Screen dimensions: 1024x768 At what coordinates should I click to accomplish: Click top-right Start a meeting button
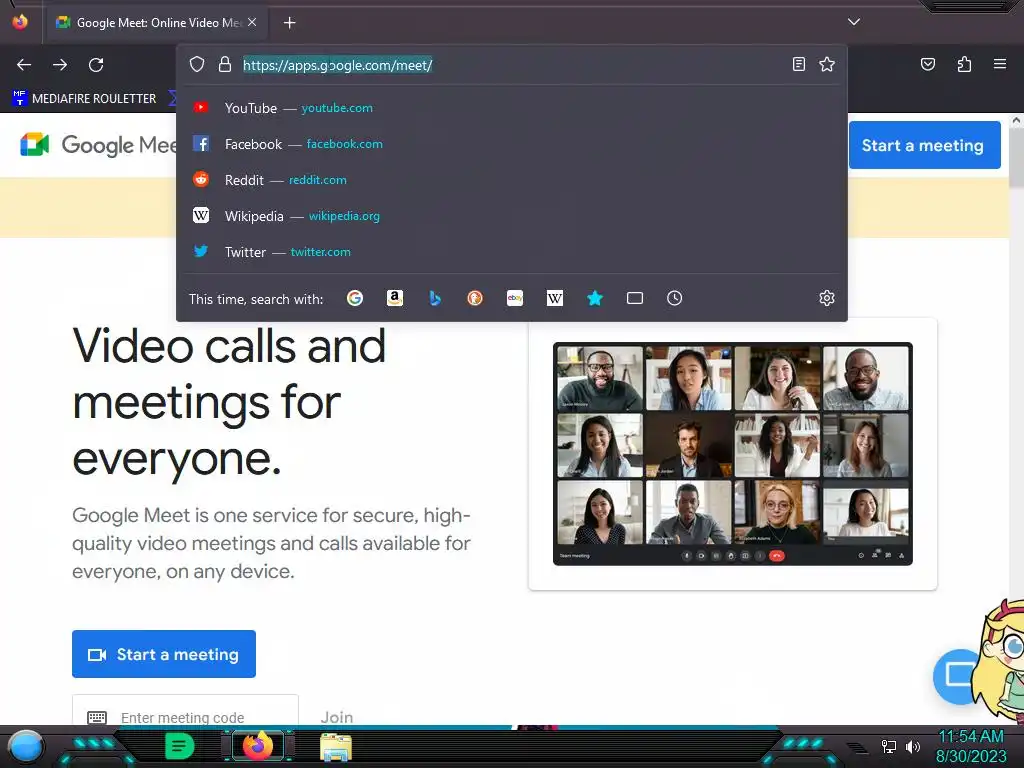click(924, 145)
